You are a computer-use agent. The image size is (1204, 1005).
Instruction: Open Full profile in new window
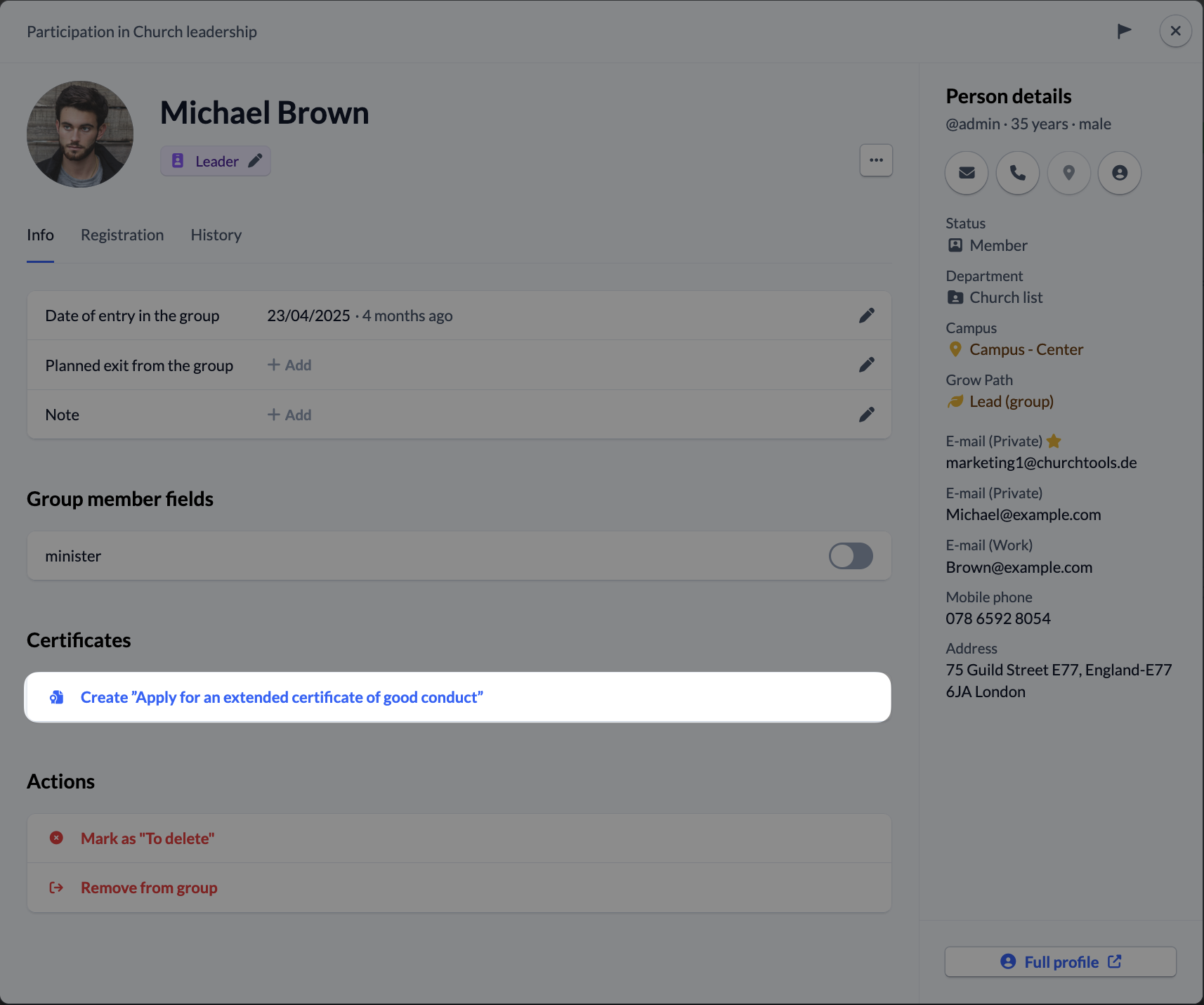point(1061,961)
